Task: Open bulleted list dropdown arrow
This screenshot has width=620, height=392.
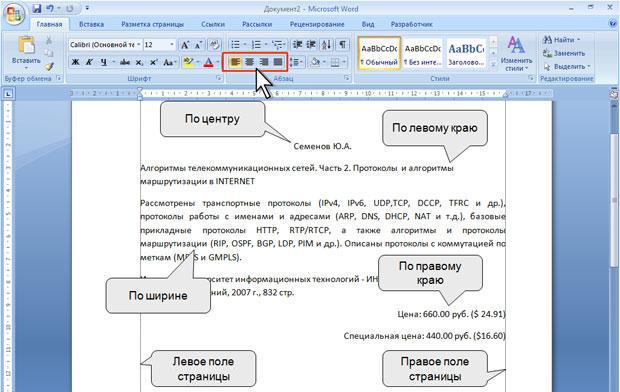Action: [245, 45]
